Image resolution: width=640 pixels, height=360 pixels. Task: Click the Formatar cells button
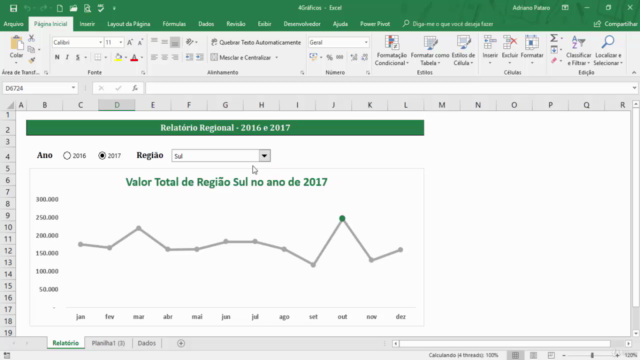click(532, 50)
